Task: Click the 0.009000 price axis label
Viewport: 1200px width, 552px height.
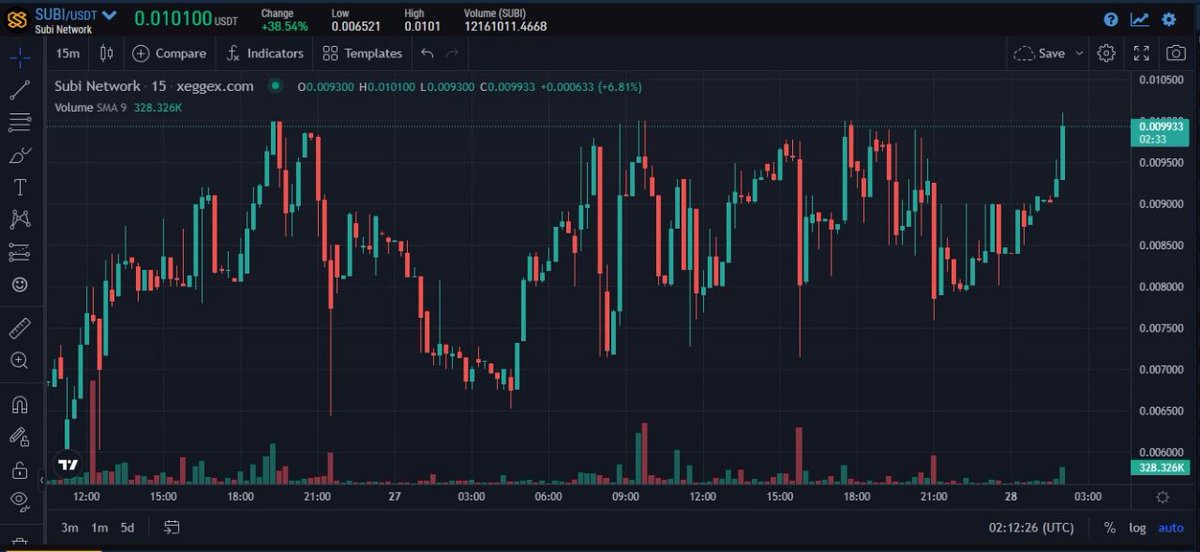Action: (1161, 203)
